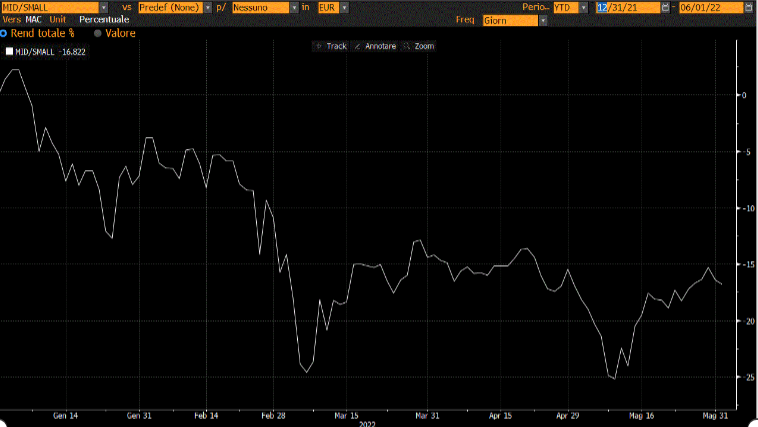Select the Valore radio option
This screenshot has height=427, width=758.
click(x=97, y=33)
